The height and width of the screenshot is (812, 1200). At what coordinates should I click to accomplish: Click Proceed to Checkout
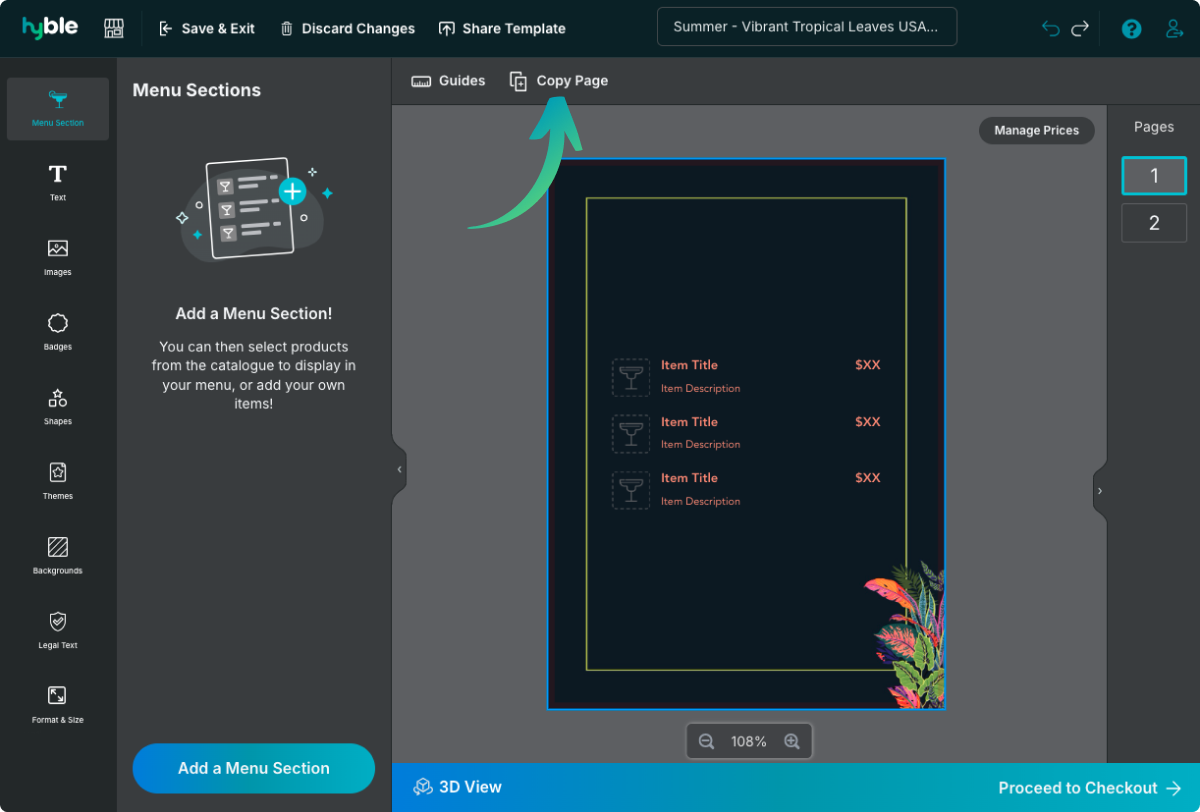(1090, 788)
